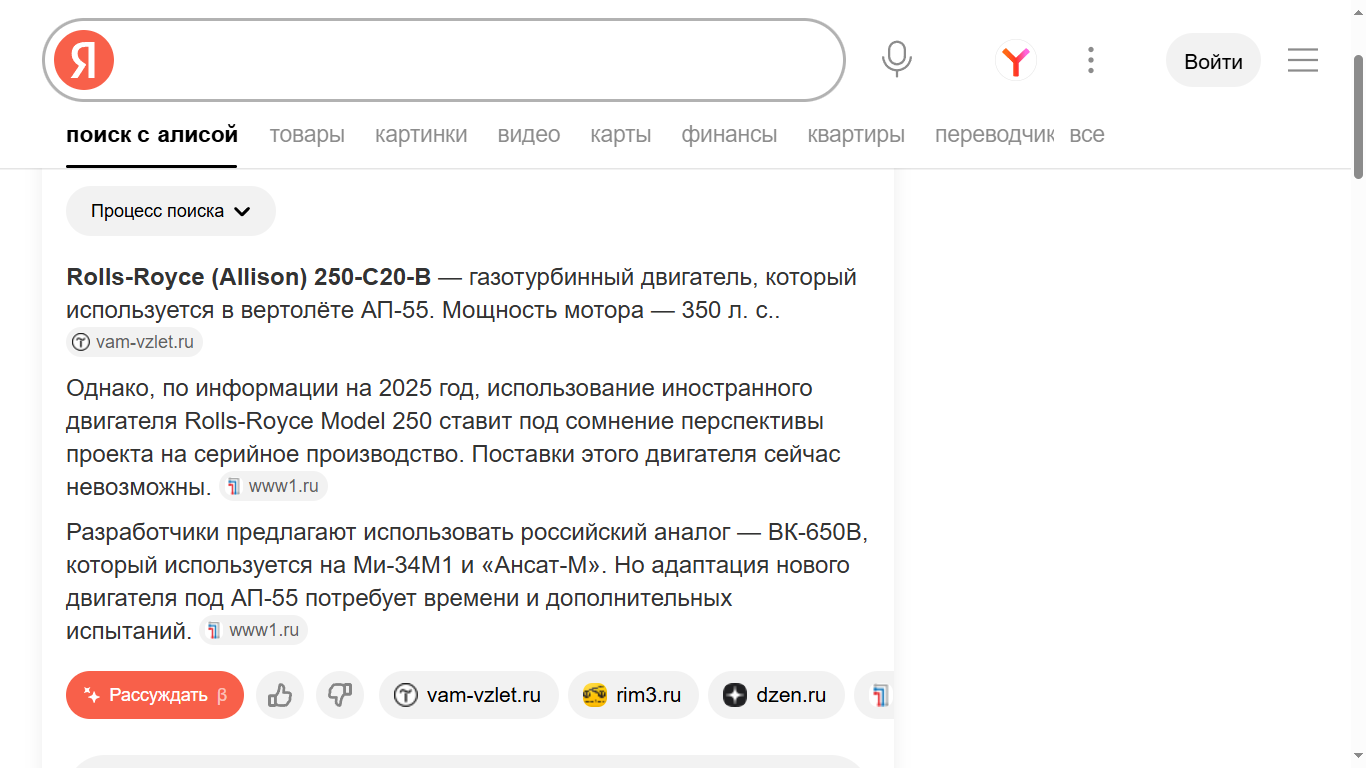
Task: Open www1.ru source after 'невозможны'
Action: click(x=273, y=487)
